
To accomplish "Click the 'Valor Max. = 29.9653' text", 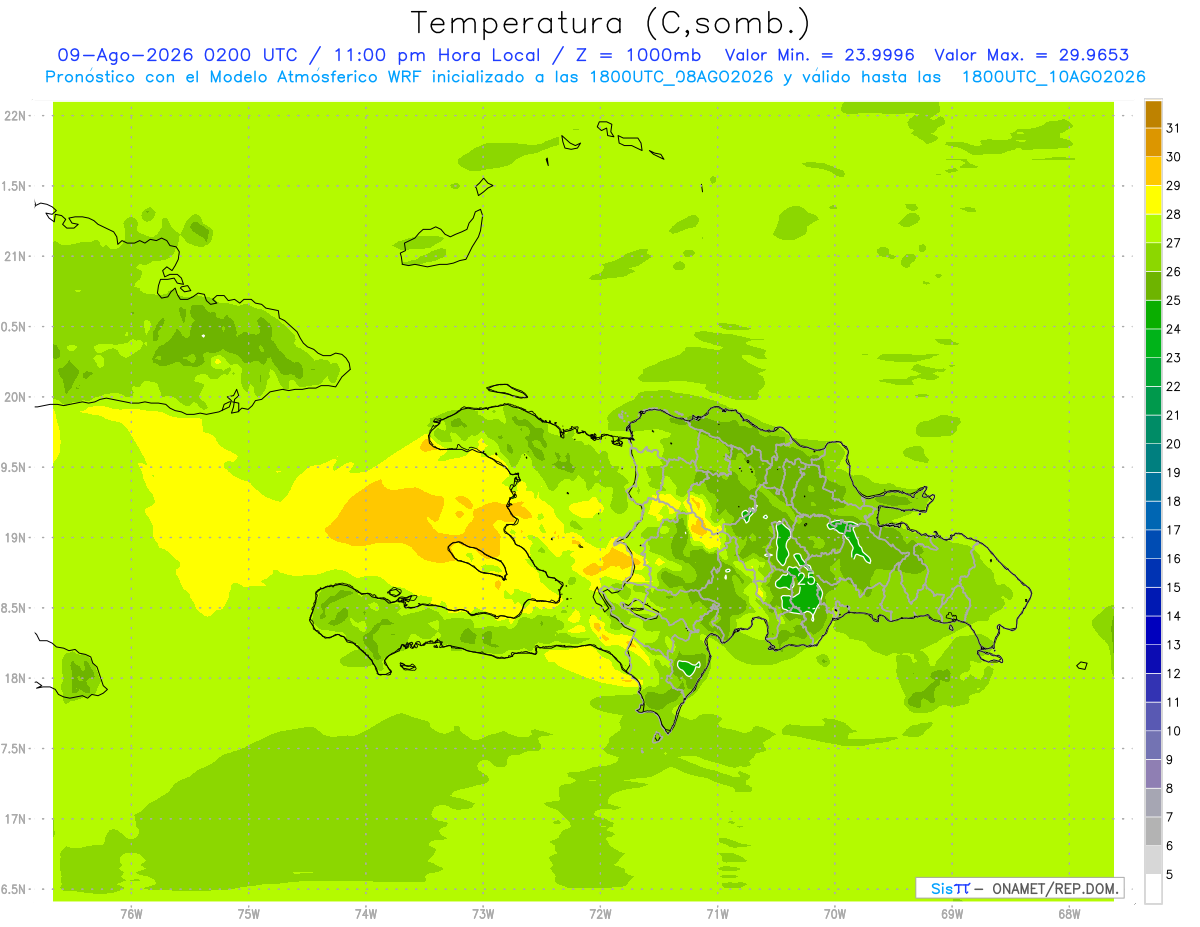I will tap(1031, 55).
